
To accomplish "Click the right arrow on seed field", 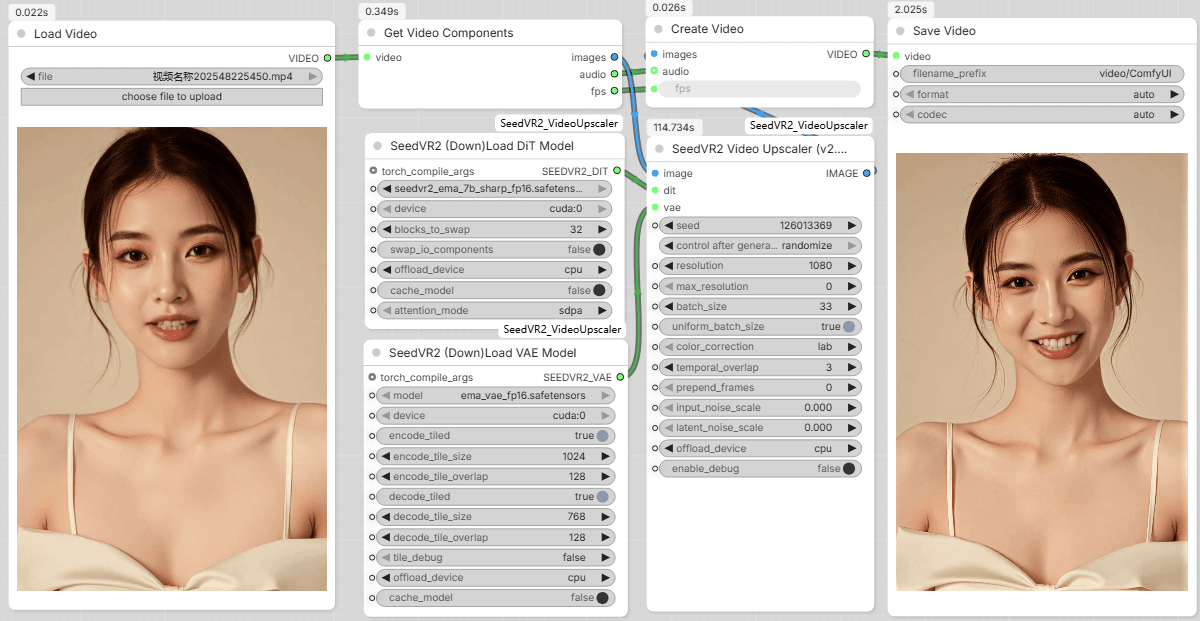I will [x=852, y=226].
